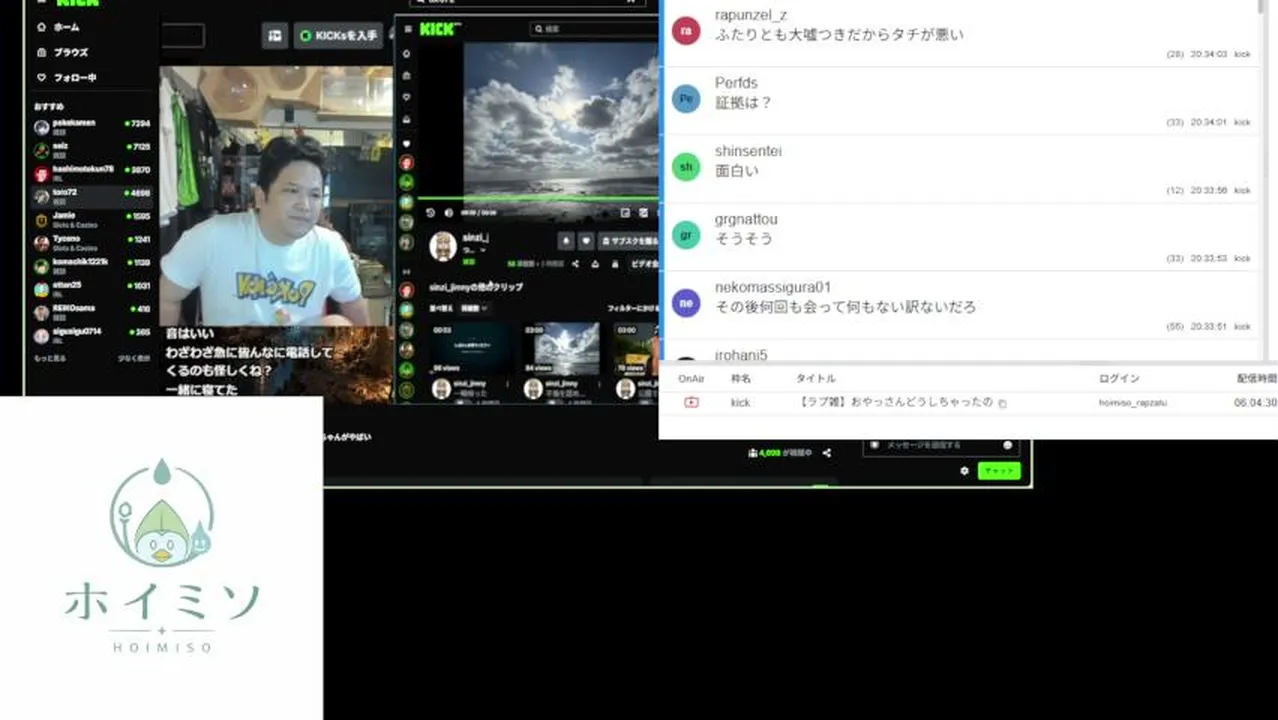The image size is (1278, 720).
Task: Select the message その後何回も会って何もない訳ないだろ
Action: pyautogui.click(x=845, y=307)
